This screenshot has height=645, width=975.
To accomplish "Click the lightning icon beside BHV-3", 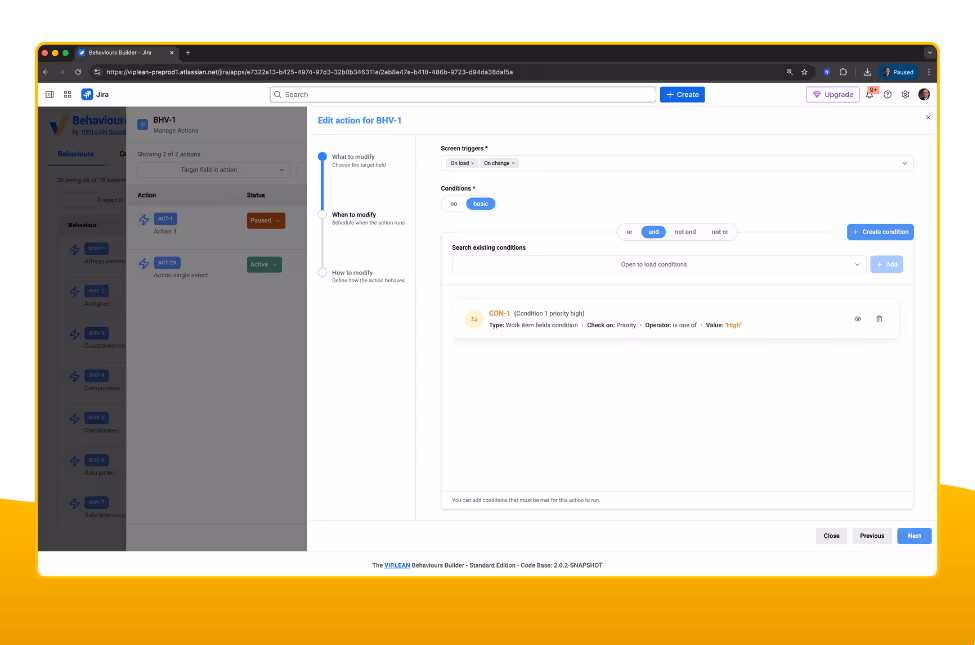I will pos(75,334).
